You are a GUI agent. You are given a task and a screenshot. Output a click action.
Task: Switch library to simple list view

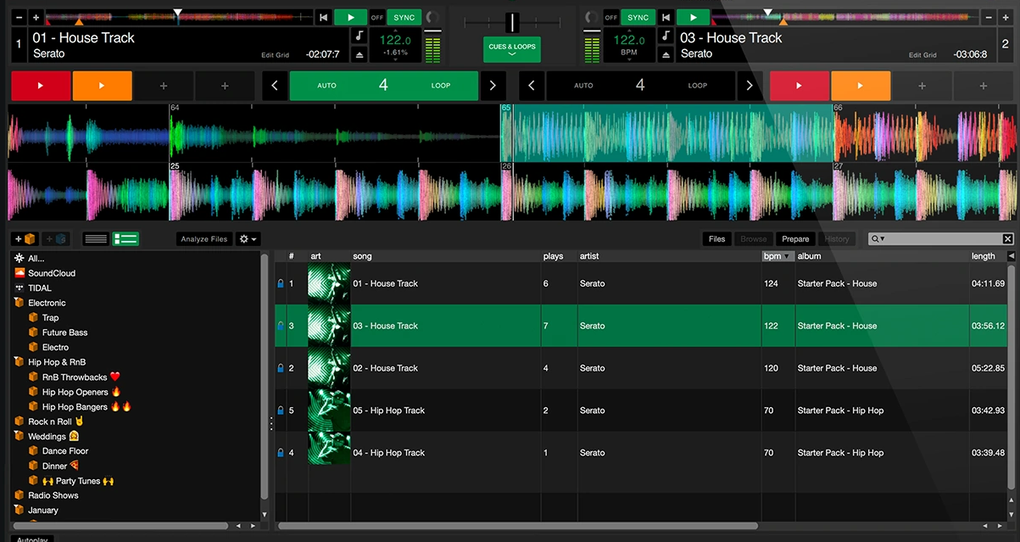tap(96, 239)
